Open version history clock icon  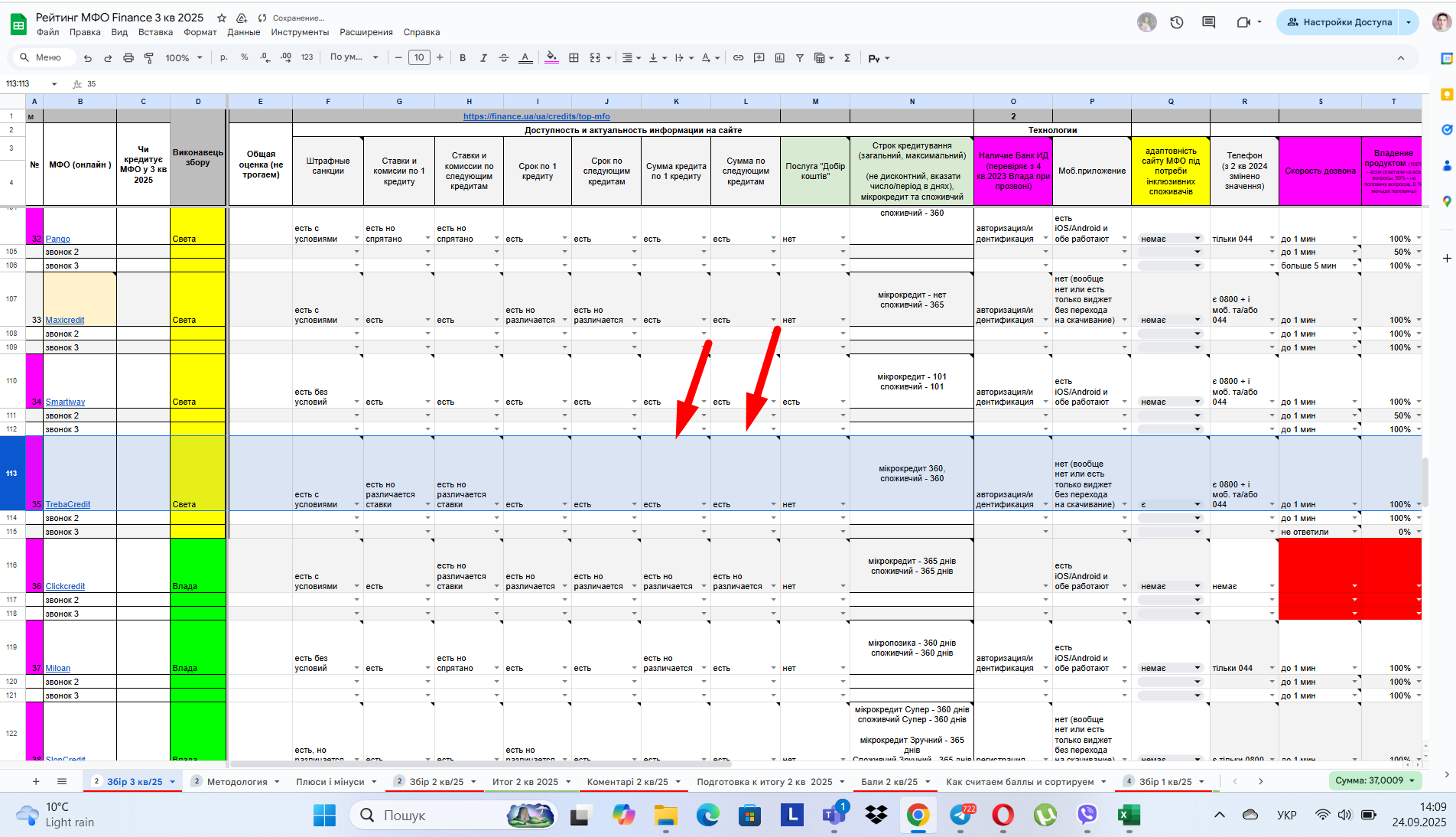click(x=1177, y=22)
